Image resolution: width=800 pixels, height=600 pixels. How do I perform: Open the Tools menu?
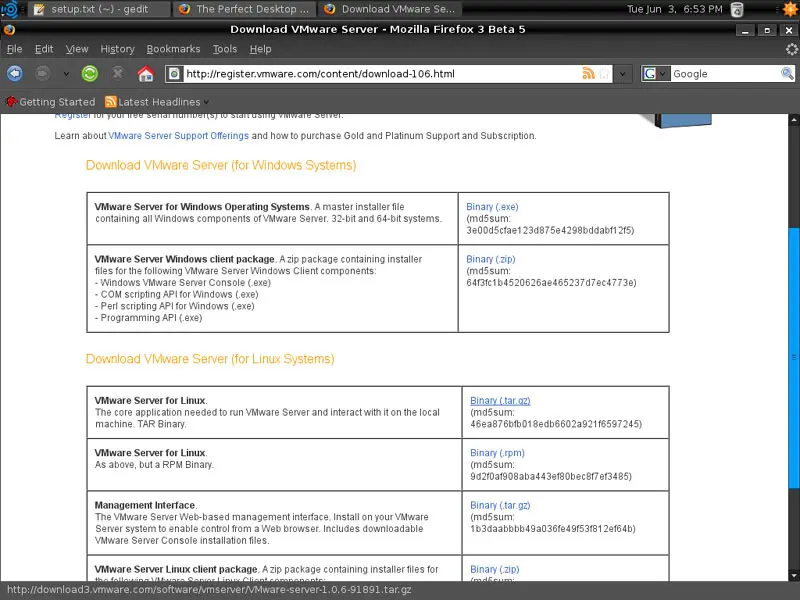point(225,49)
